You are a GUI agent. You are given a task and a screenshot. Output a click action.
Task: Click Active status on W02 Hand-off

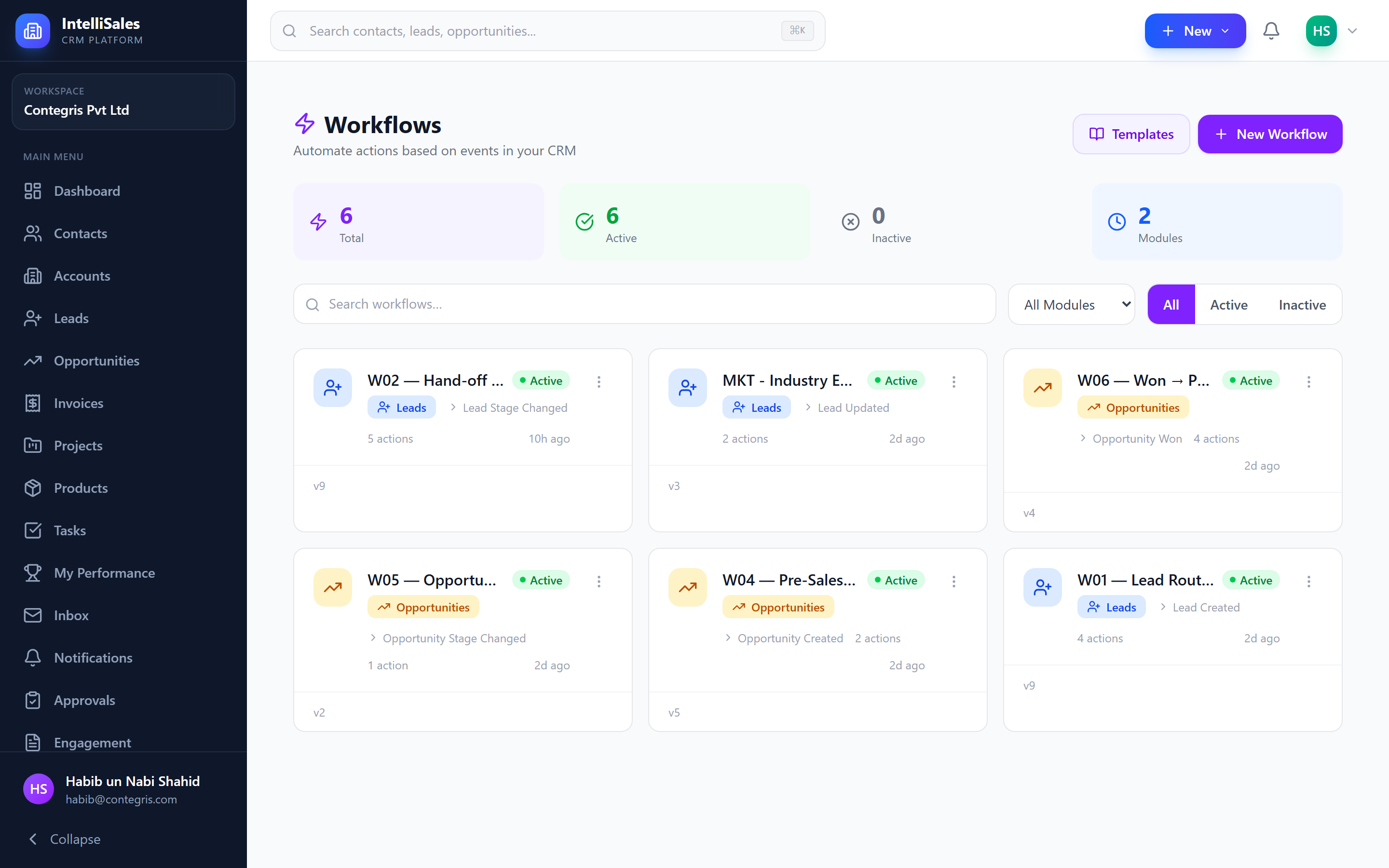pyautogui.click(x=541, y=380)
